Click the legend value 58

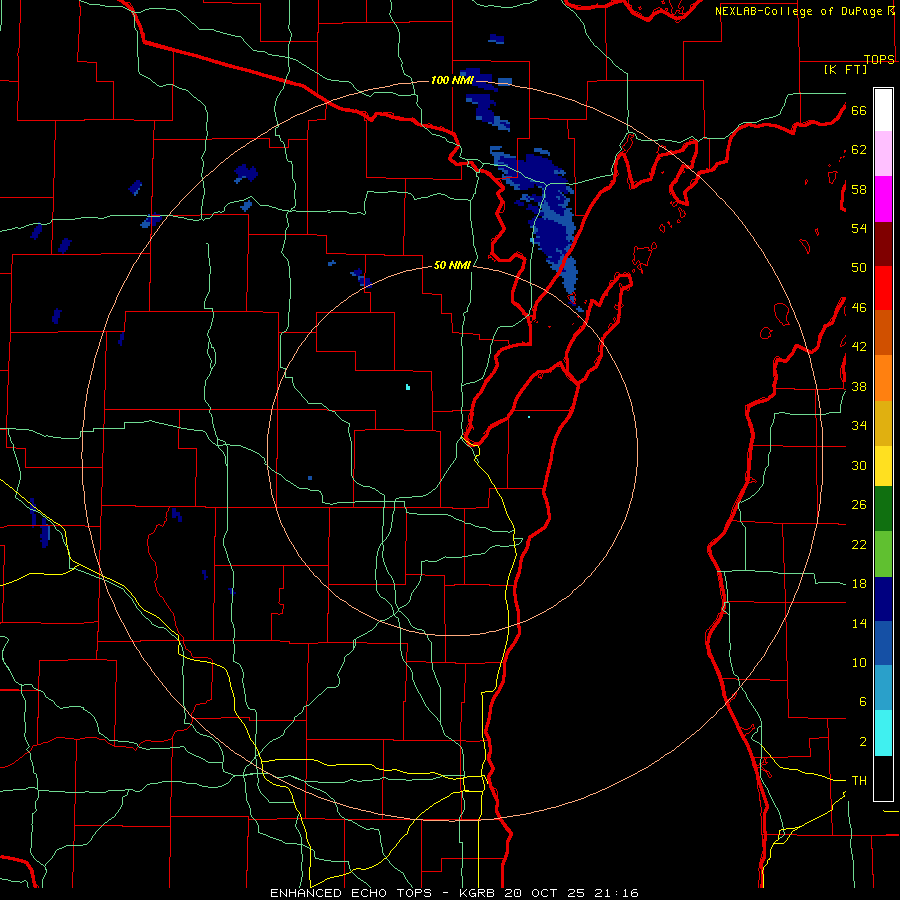pos(859,189)
